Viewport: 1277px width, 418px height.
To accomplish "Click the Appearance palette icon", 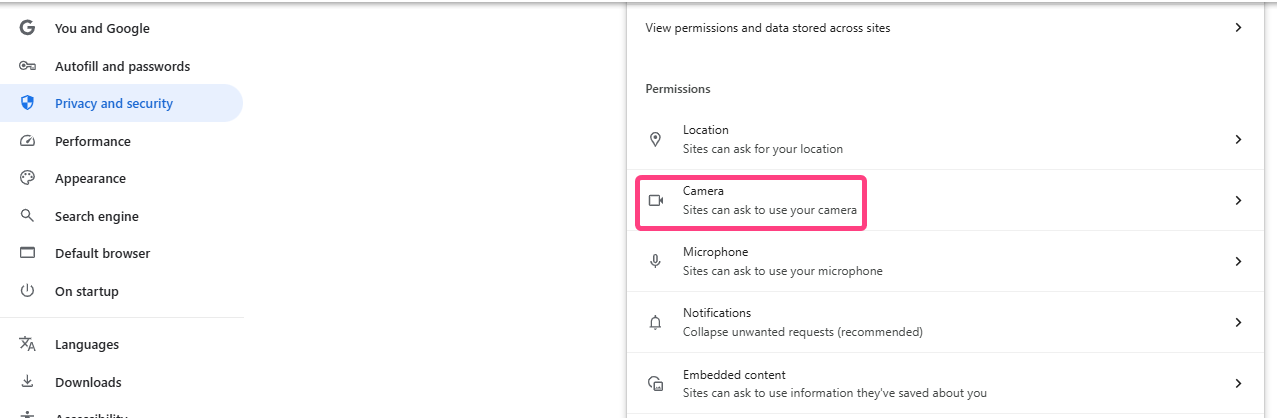I will point(27,178).
